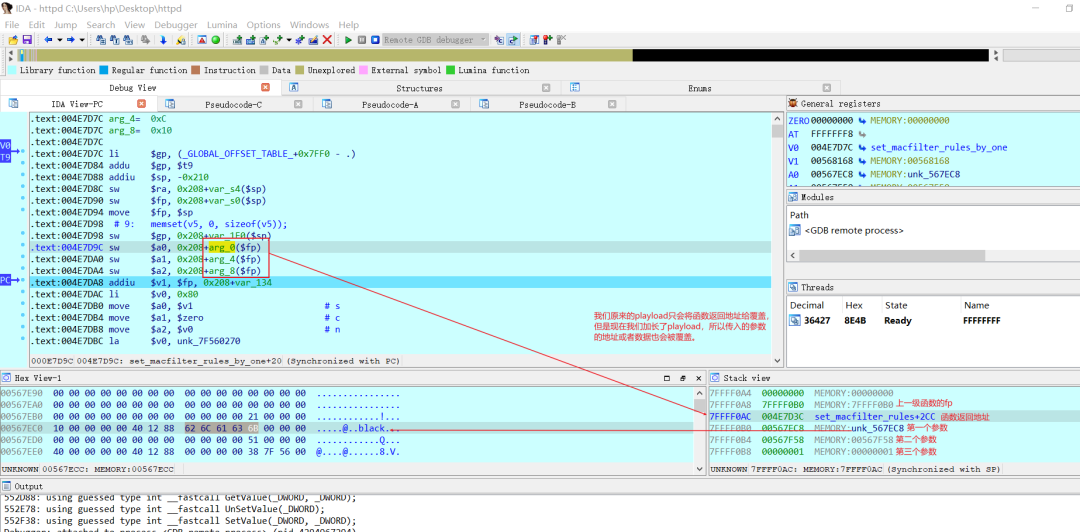Screen dimensions: 1080x532
Task: Click the open file folder icon
Action: tap(13, 40)
